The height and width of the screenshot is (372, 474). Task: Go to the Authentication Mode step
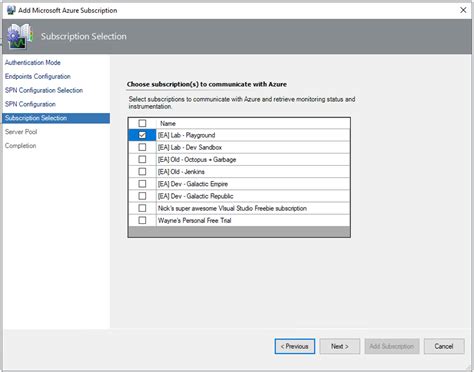[x=33, y=62]
